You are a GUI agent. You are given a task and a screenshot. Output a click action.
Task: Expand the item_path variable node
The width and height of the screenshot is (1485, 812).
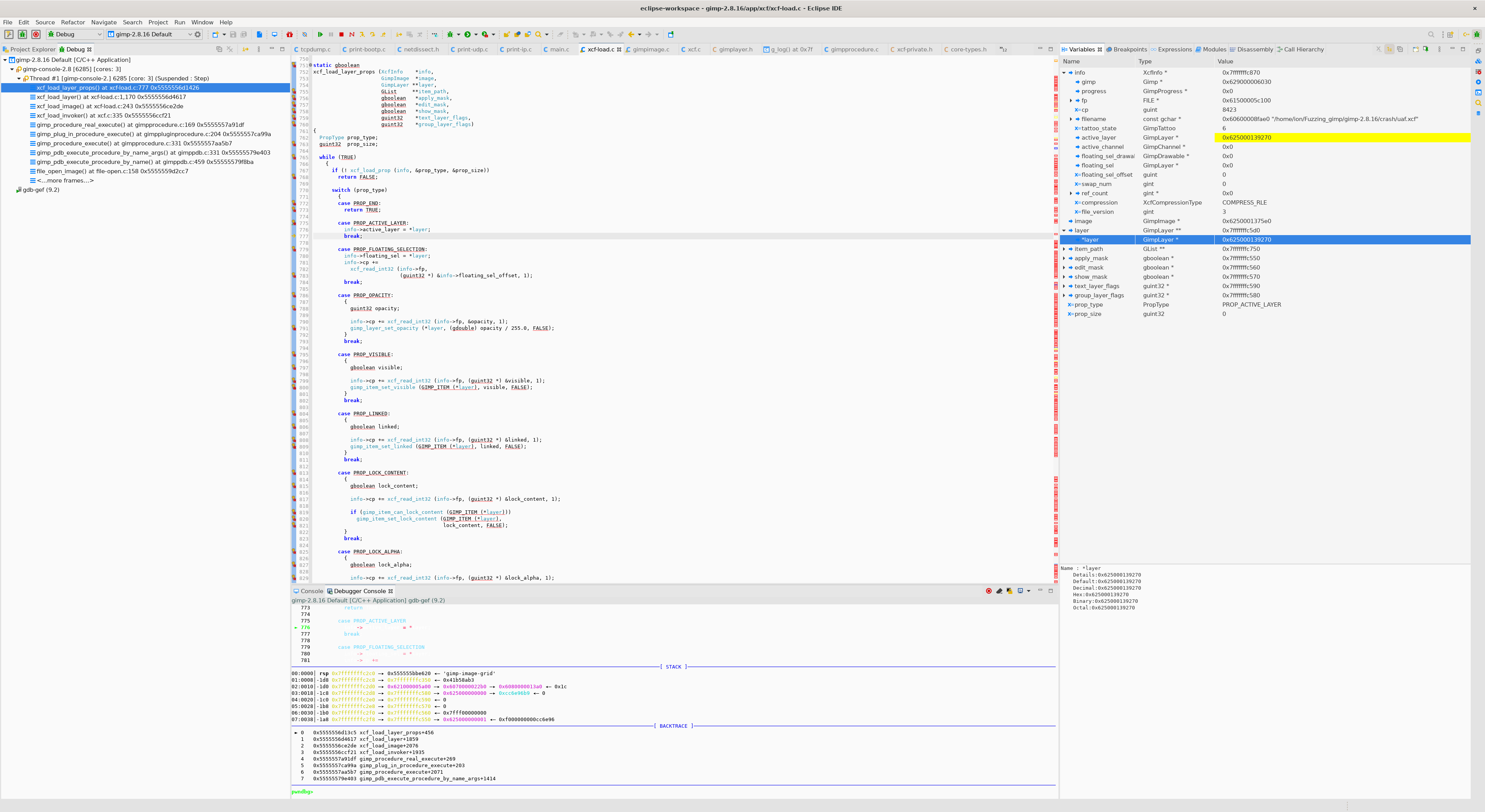click(x=1064, y=249)
